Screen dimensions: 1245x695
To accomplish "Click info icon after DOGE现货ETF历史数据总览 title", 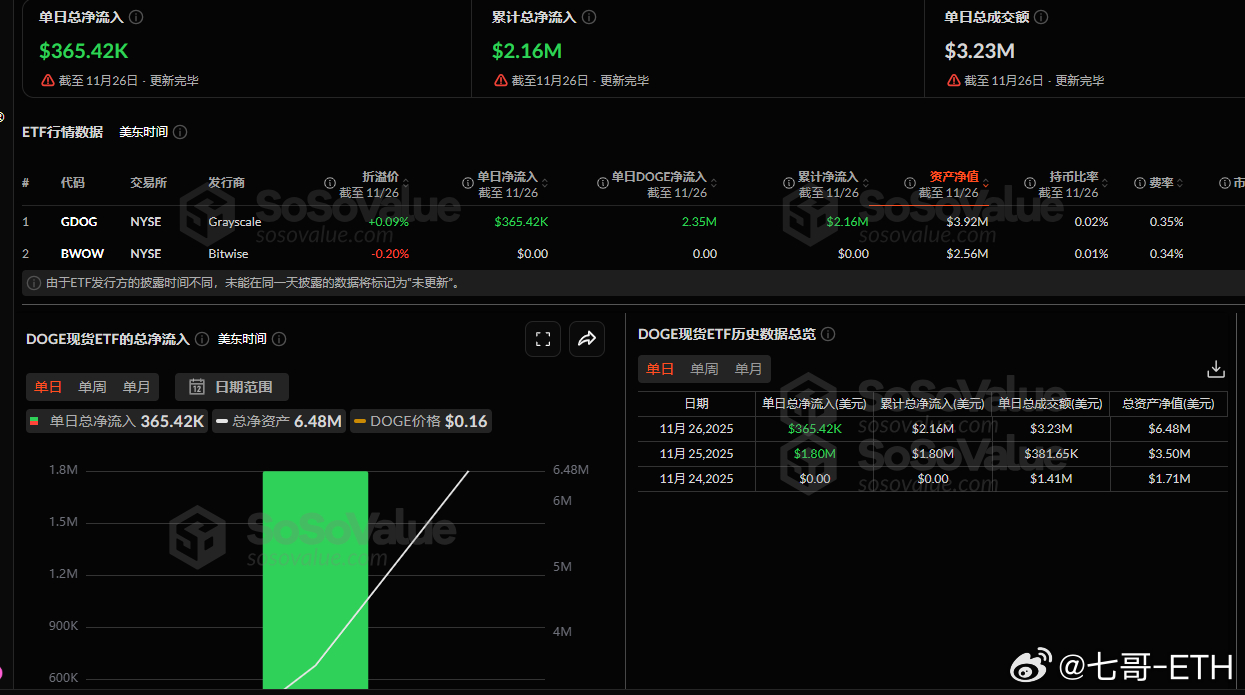I will point(828,334).
